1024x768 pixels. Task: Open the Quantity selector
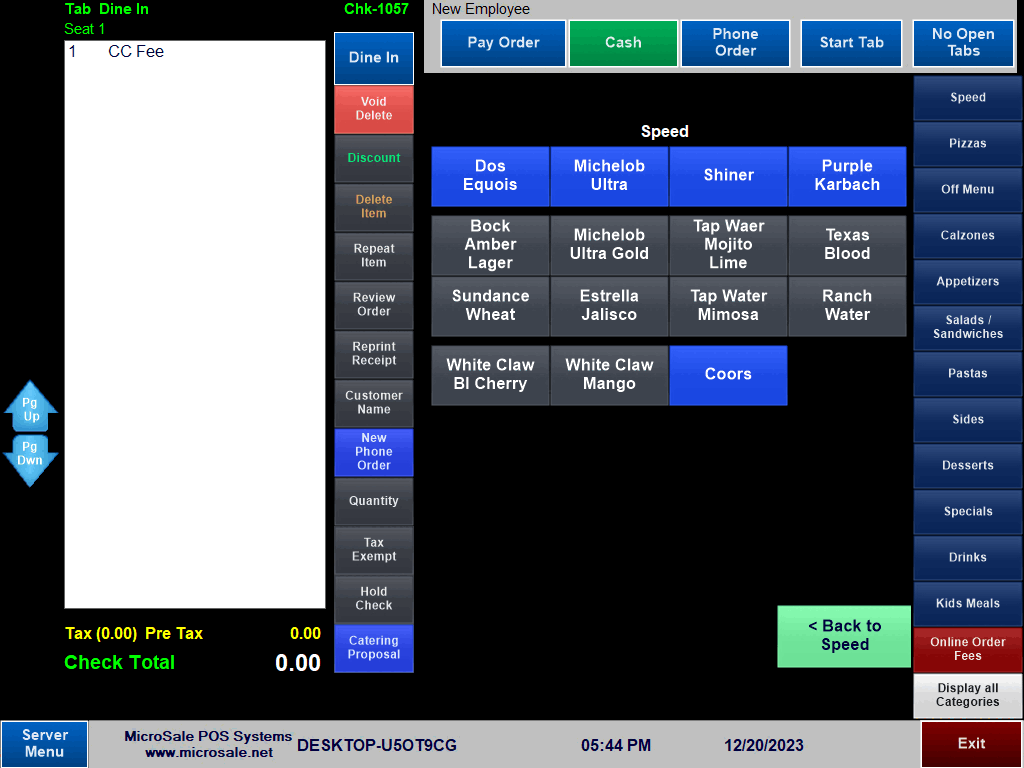373,501
